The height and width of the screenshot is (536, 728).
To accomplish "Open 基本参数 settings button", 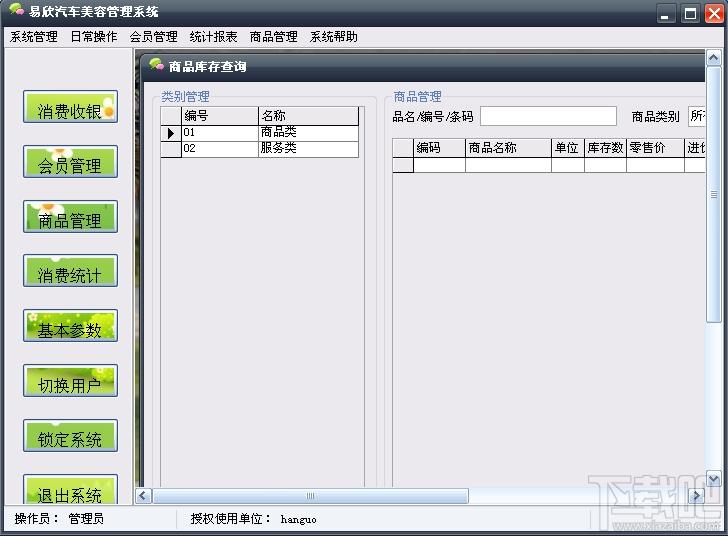I will (70, 326).
